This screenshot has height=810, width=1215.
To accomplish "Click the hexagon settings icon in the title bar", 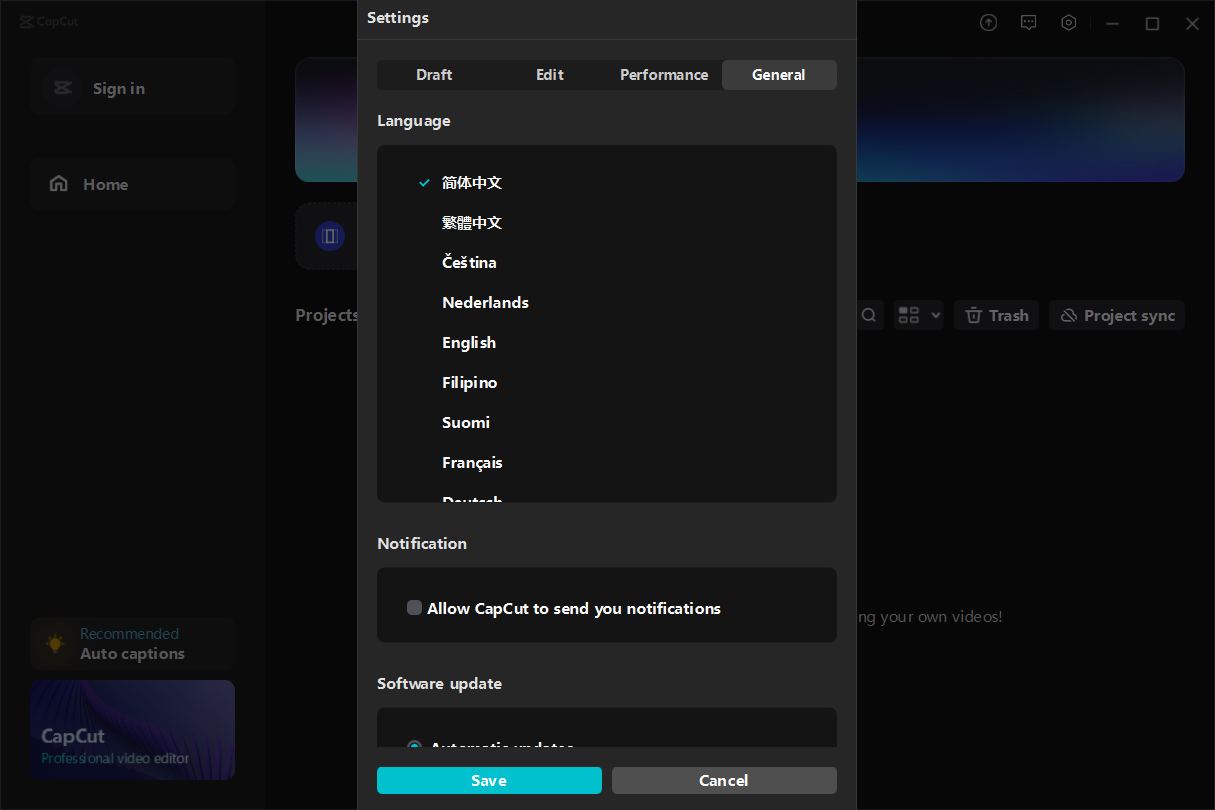I will pyautogui.click(x=1068, y=23).
